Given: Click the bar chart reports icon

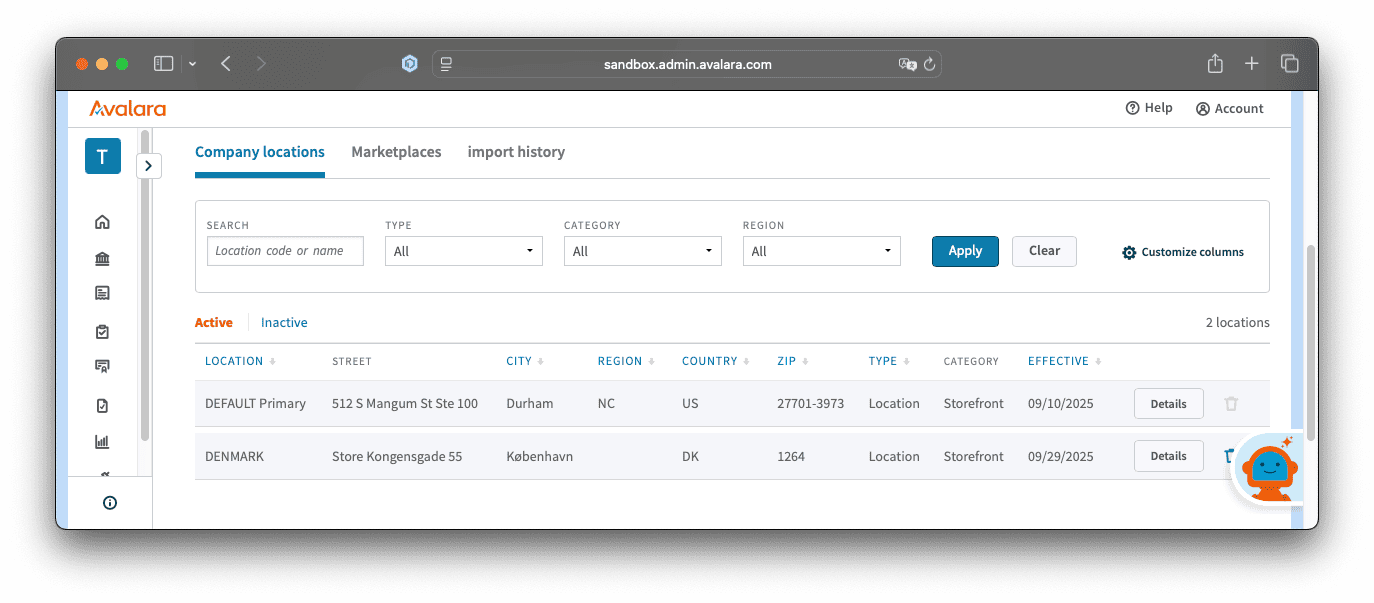Looking at the screenshot, I should pyautogui.click(x=102, y=441).
